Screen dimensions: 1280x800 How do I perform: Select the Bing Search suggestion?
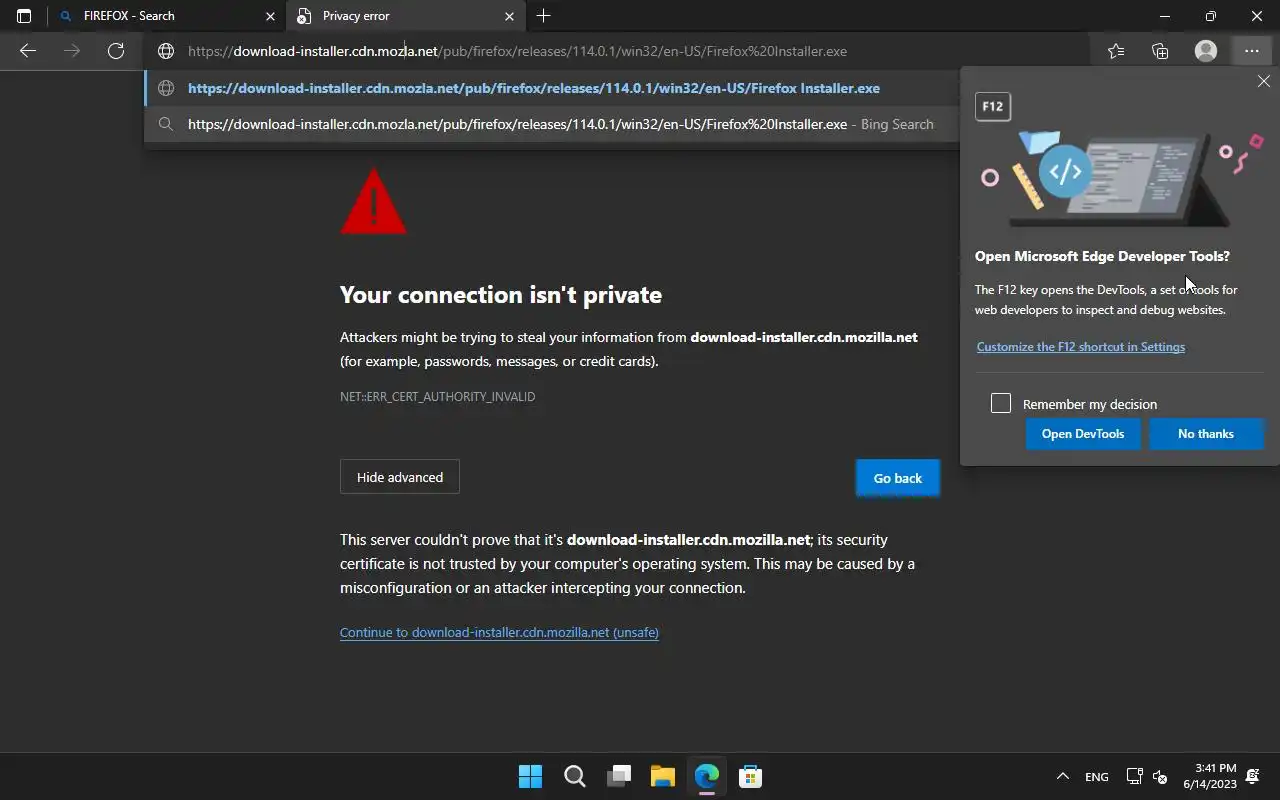click(x=552, y=124)
